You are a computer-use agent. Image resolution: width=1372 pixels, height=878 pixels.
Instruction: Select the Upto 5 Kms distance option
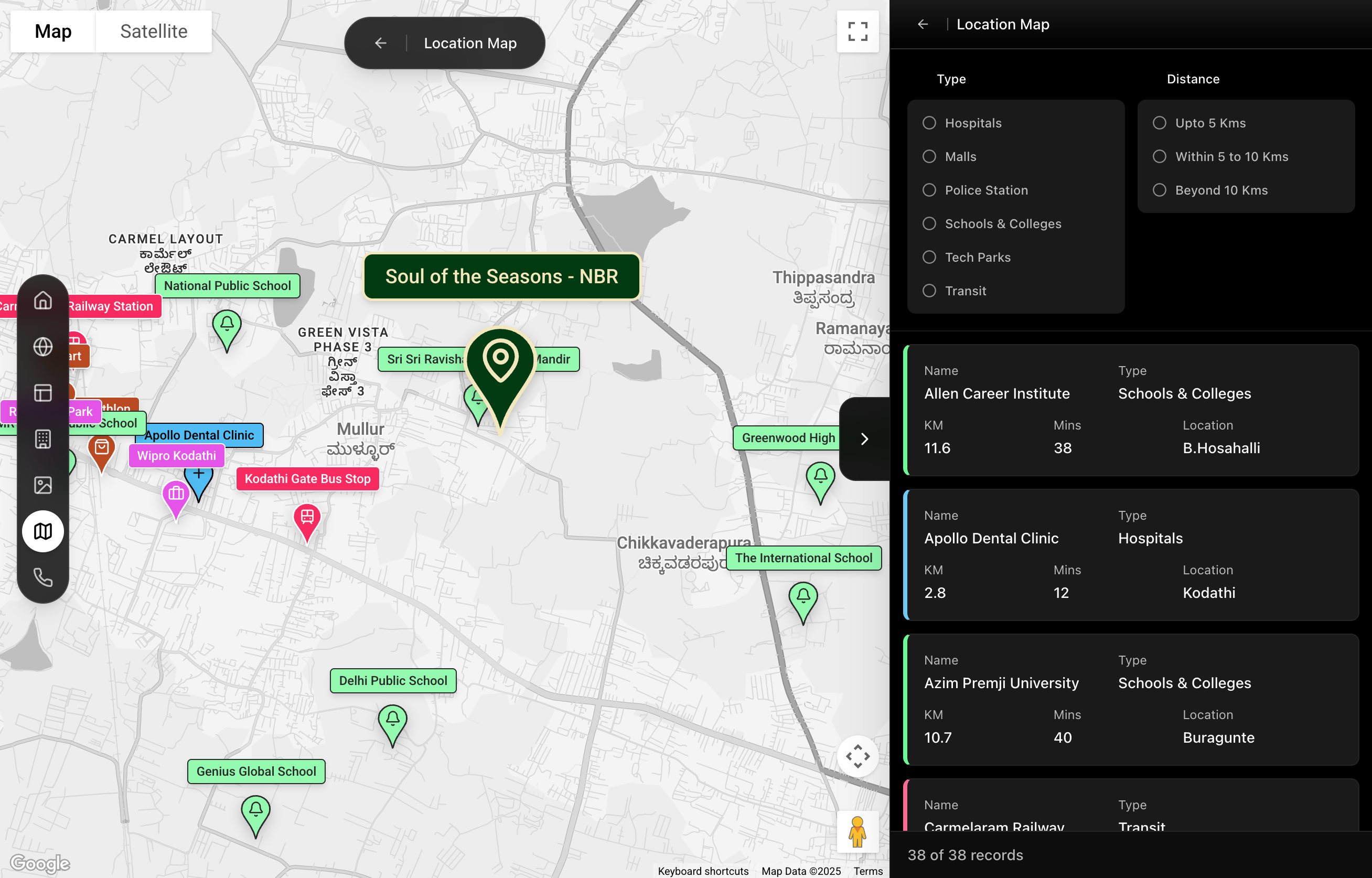click(x=1160, y=123)
